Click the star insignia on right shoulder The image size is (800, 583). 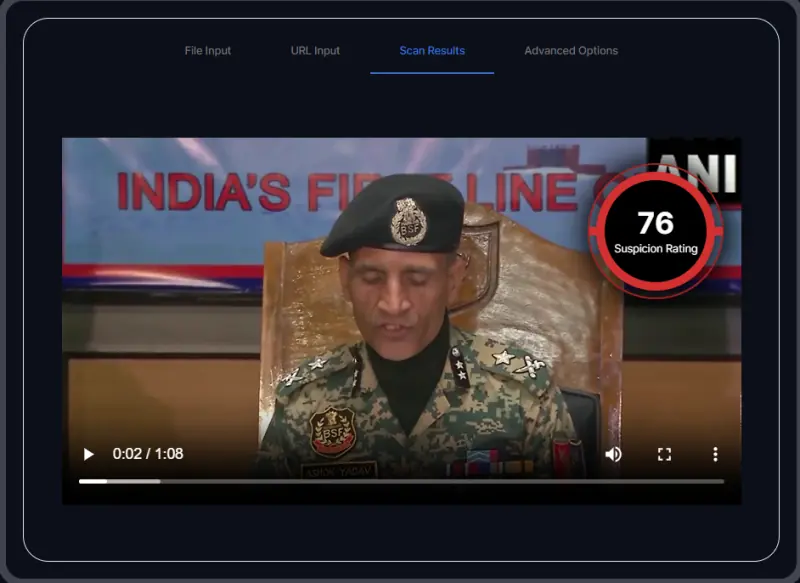click(x=505, y=357)
